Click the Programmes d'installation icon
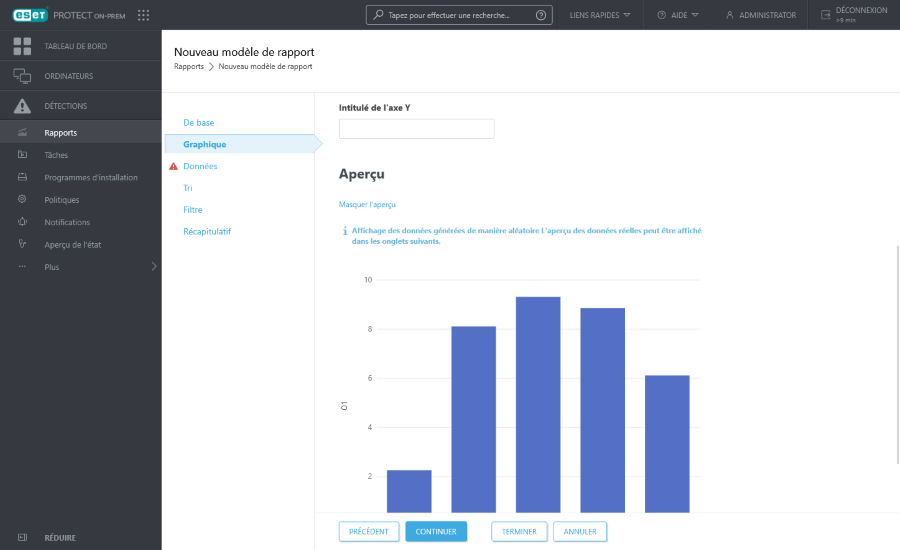 pyautogui.click(x=22, y=177)
